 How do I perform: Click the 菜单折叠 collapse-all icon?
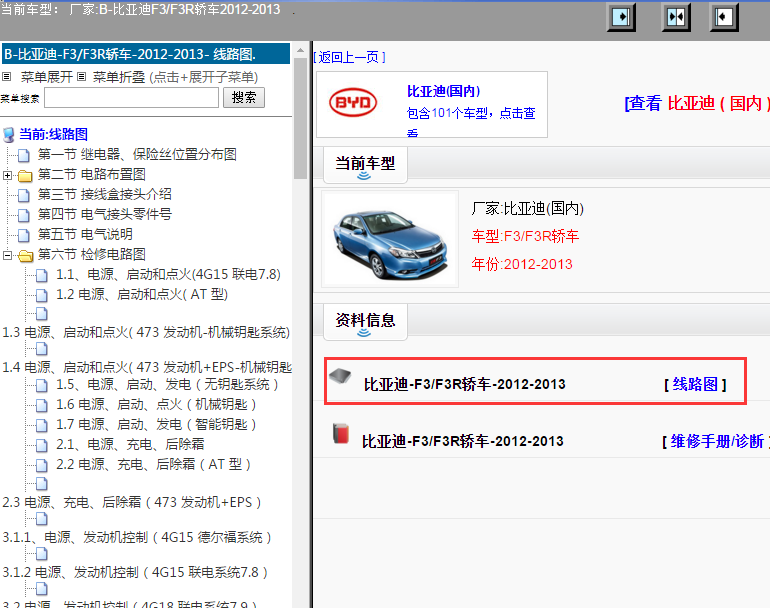[82, 77]
